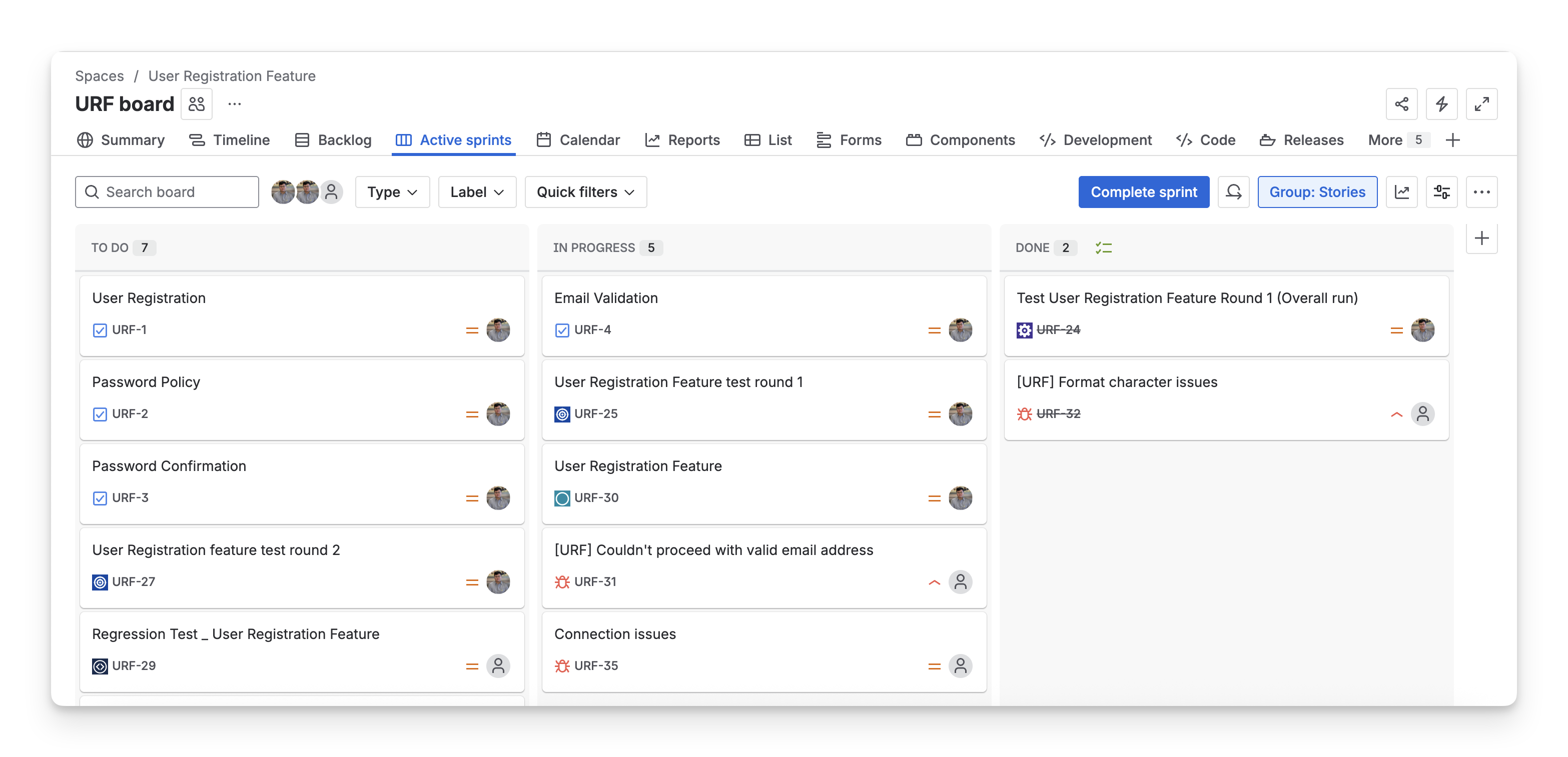Open the User Registration Feature breadcrumb link

232,76
